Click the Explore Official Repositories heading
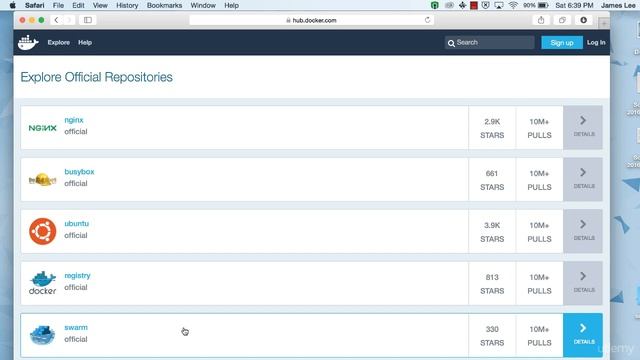640x360 pixels. point(96,77)
